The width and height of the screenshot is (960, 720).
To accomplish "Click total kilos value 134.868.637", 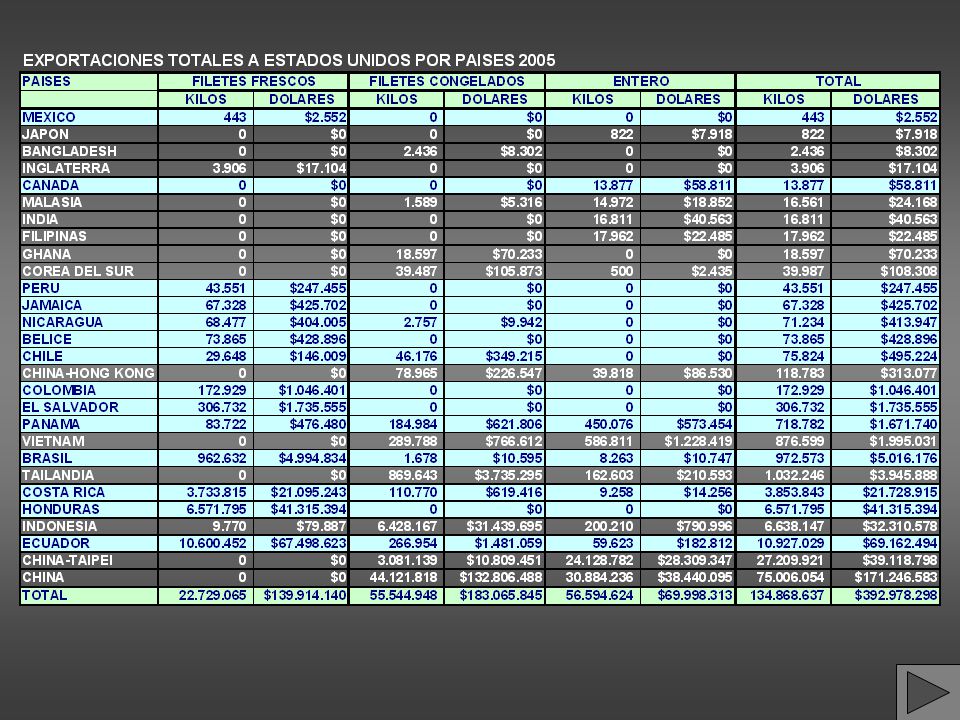I will tap(787, 595).
